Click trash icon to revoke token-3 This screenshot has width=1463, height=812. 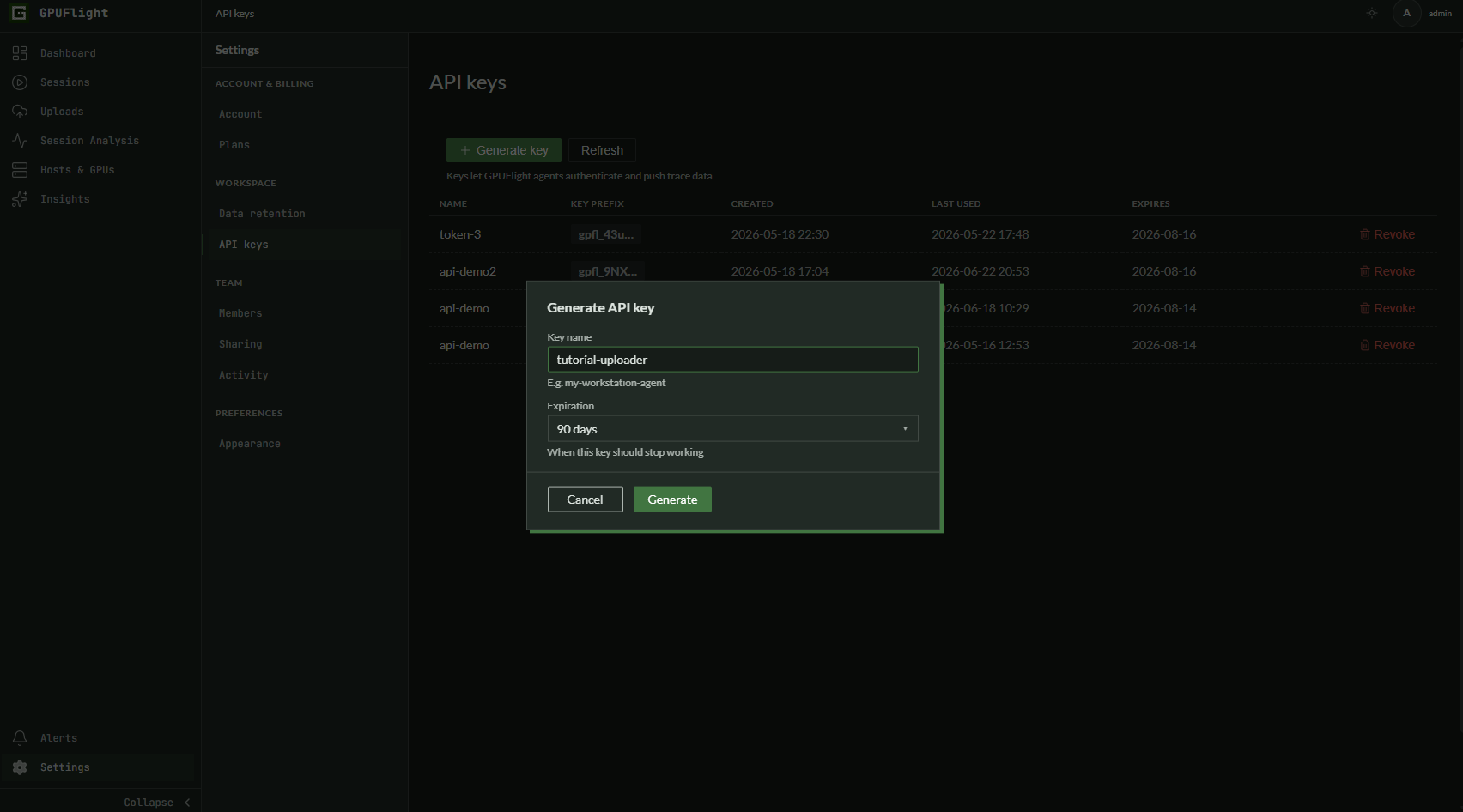[1365, 234]
